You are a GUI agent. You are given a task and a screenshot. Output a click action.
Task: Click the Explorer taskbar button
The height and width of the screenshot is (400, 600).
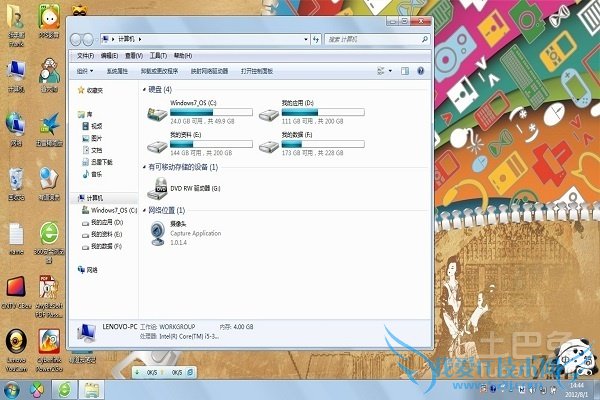(91, 390)
